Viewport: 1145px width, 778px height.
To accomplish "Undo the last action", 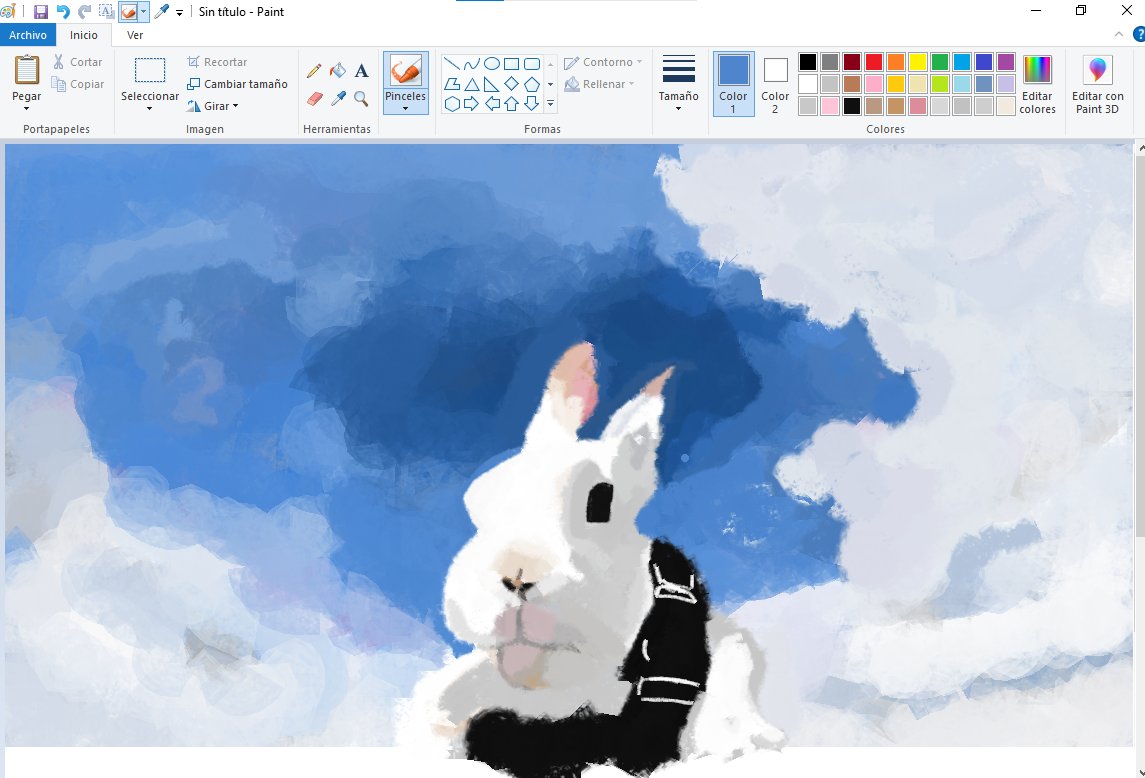I will click(63, 12).
